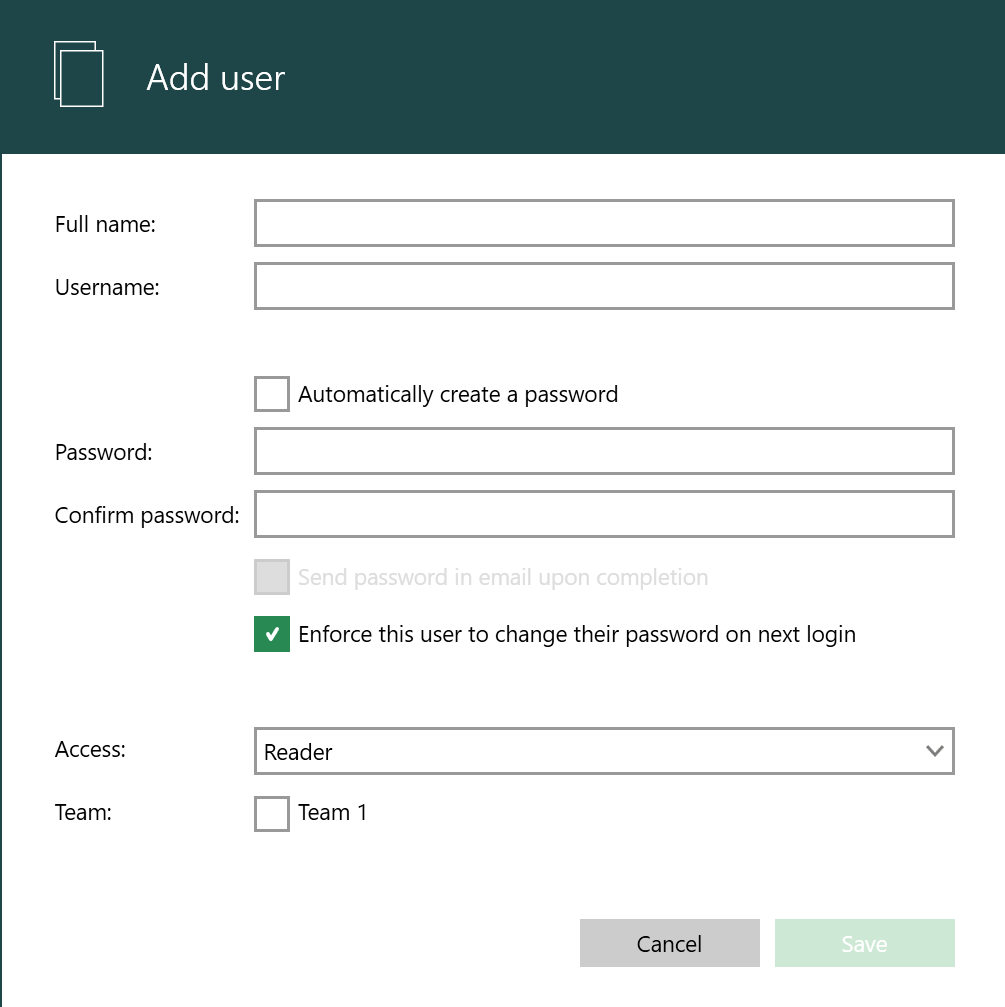Tick the Team 1 checkbox
This screenshot has width=1005, height=1007.
point(272,814)
